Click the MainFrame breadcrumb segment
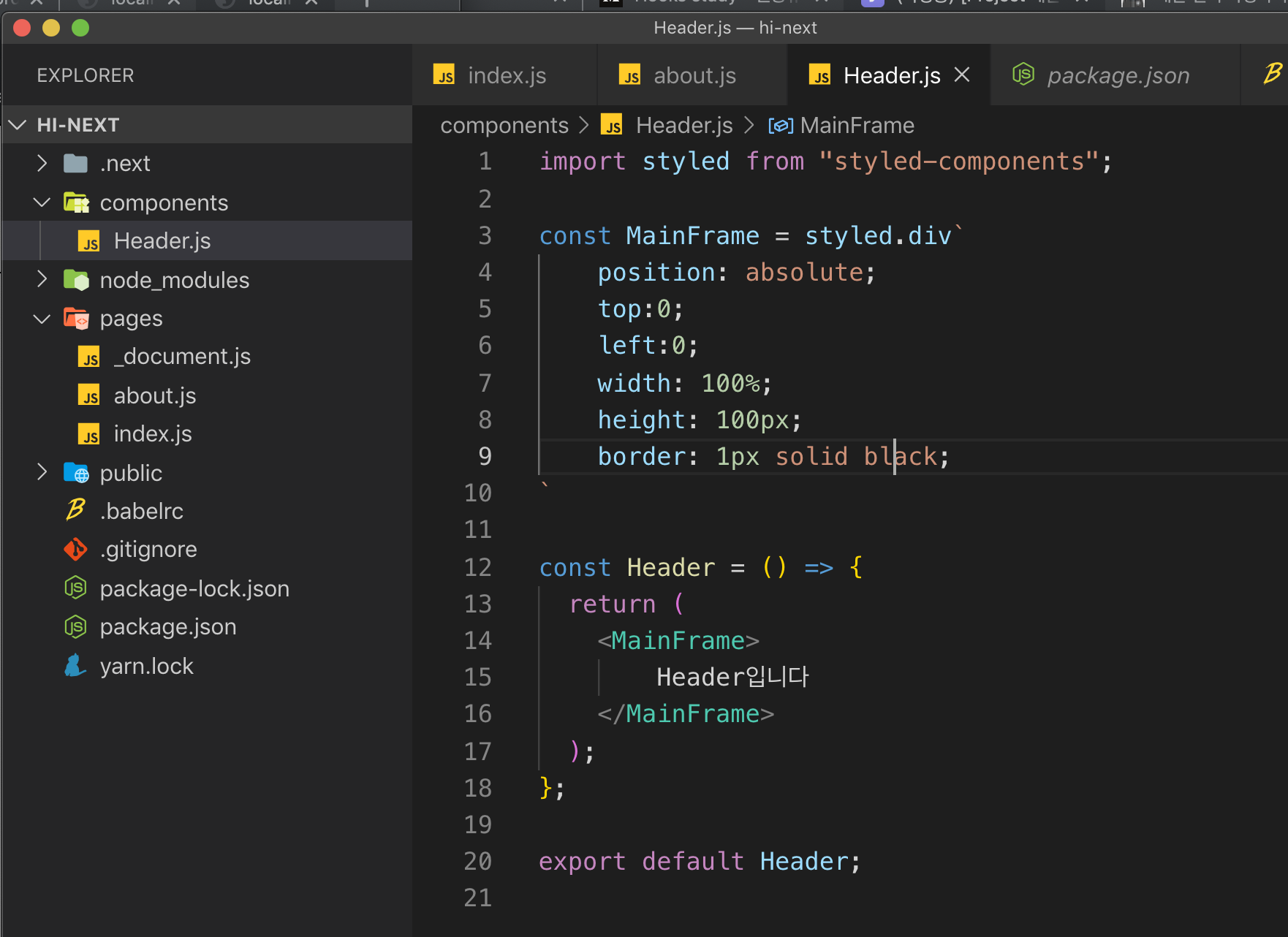The height and width of the screenshot is (937, 1288). 857,126
